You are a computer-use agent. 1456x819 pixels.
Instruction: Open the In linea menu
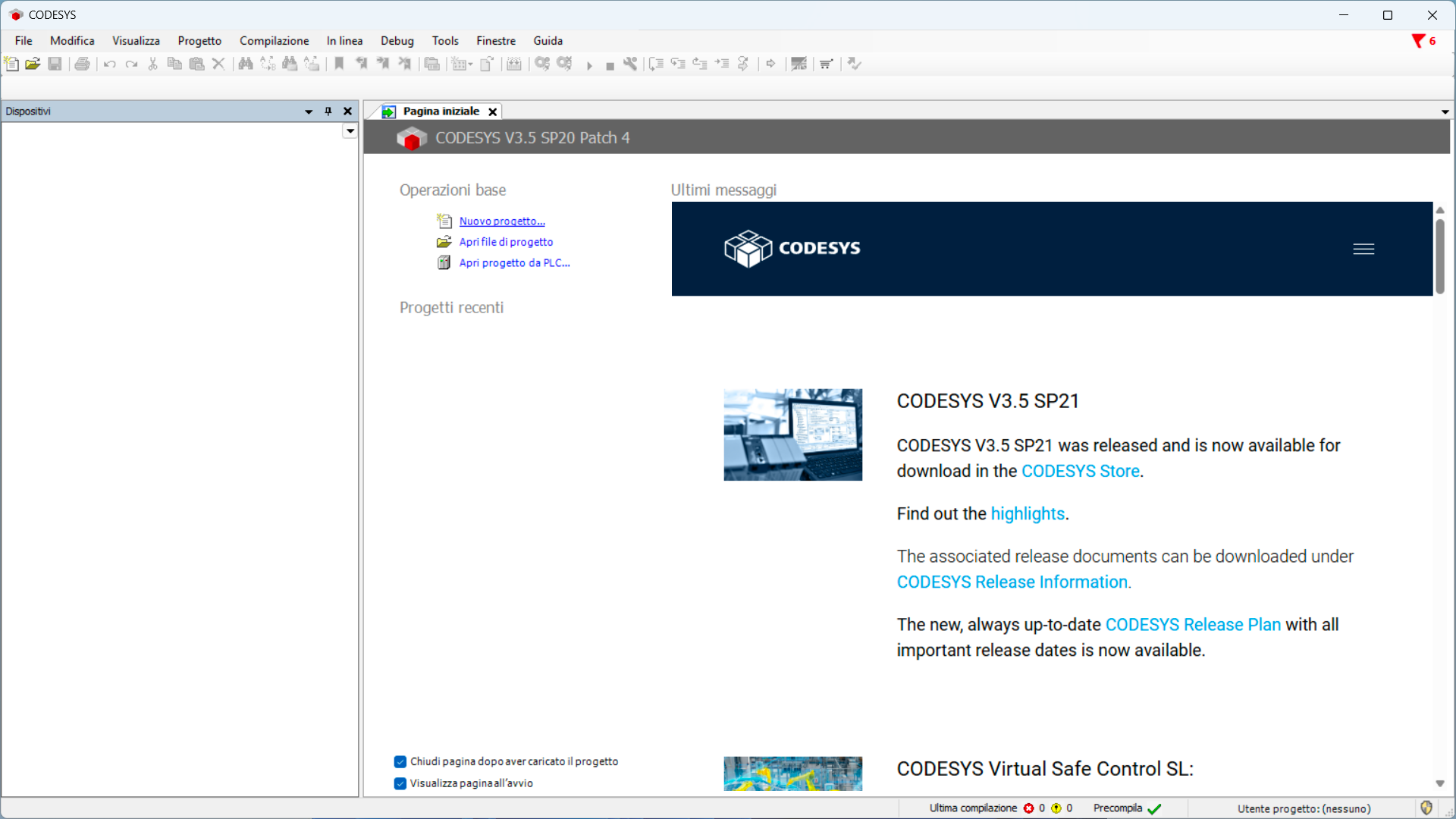pos(344,41)
